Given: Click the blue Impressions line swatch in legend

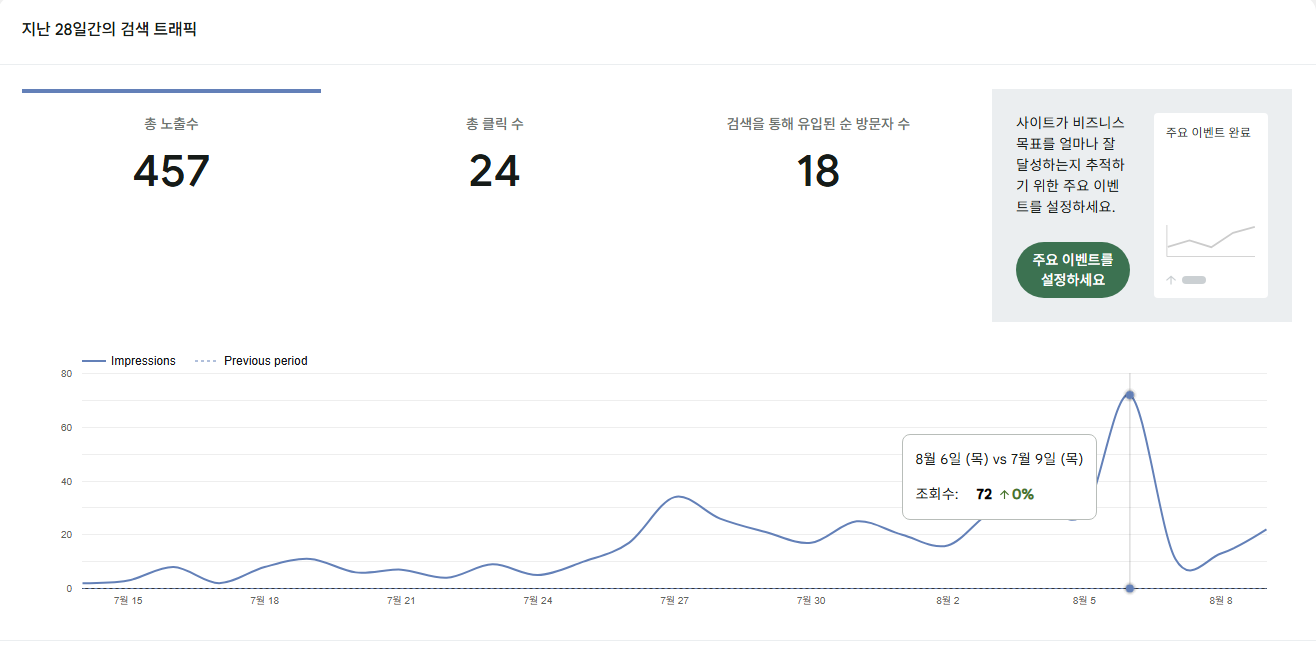Looking at the screenshot, I should click(x=93, y=361).
